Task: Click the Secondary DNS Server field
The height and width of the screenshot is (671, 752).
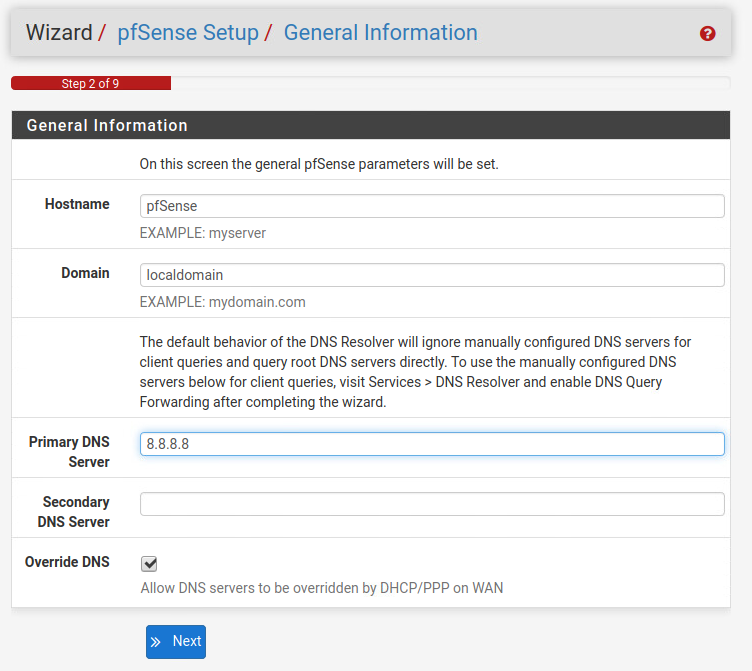Action: [432, 504]
